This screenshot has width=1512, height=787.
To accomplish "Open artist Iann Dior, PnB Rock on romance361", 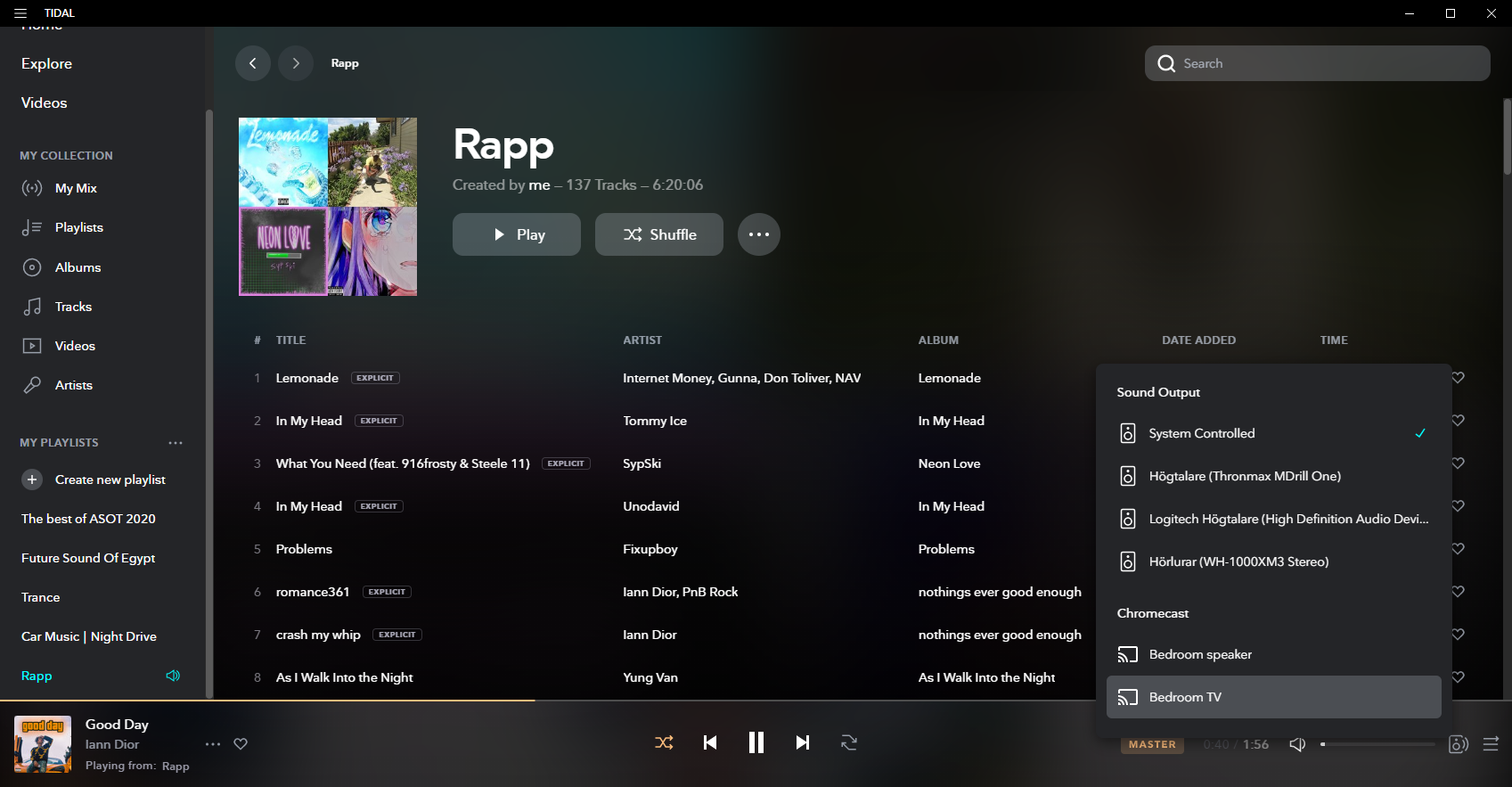I will click(x=681, y=592).
